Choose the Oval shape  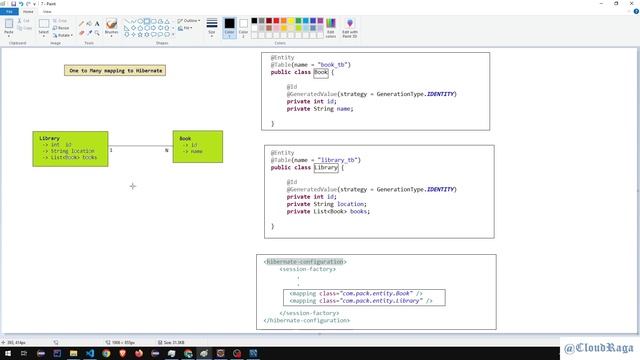[x=140, y=21]
